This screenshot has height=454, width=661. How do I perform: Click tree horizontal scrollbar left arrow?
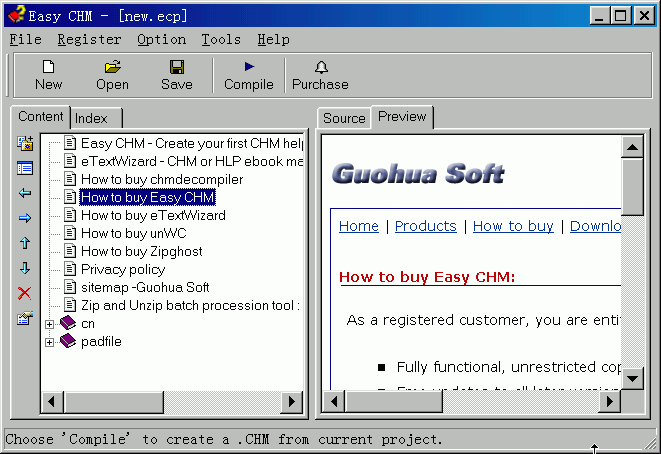52,401
